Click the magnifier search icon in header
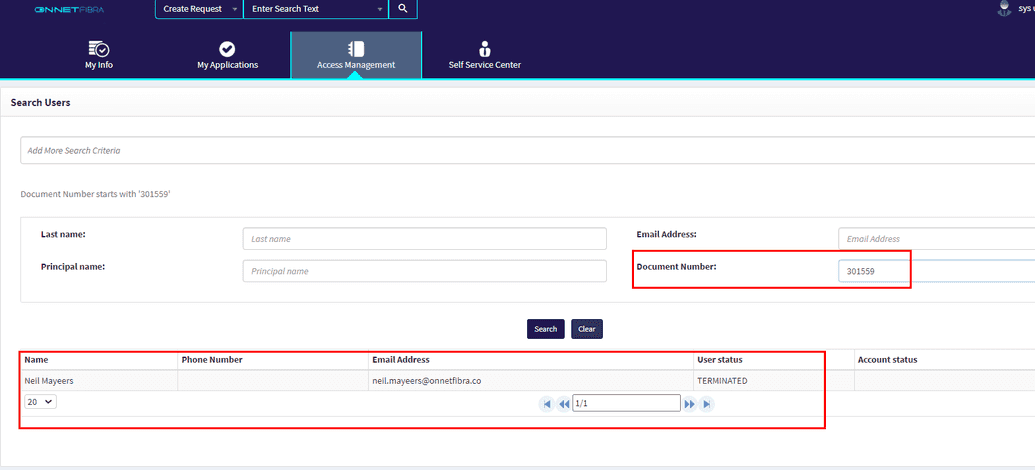This screenshot has height=470, width=1035. pos(402,9)
